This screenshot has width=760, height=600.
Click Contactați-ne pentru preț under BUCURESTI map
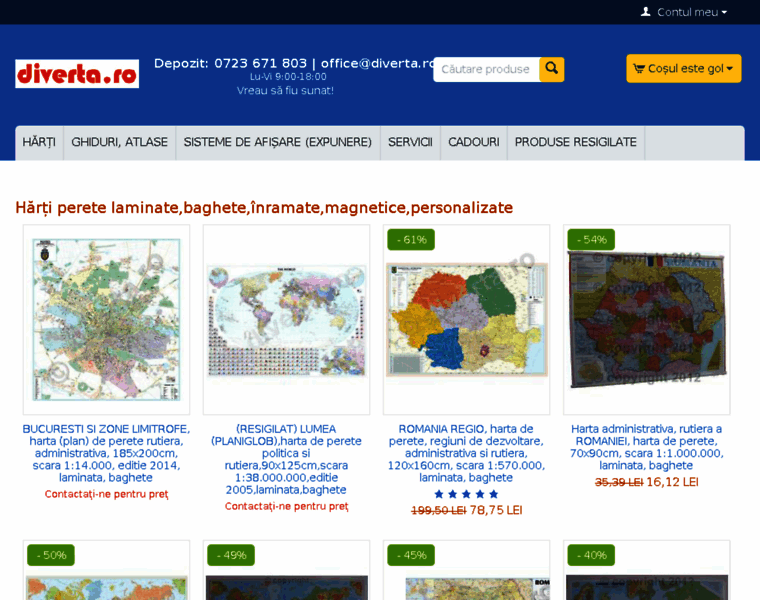(x=106, y=494)
